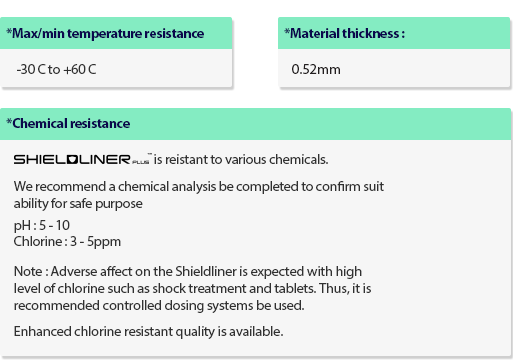
Task: Click the asterisk before Material thickness
Action: point(287,31)
